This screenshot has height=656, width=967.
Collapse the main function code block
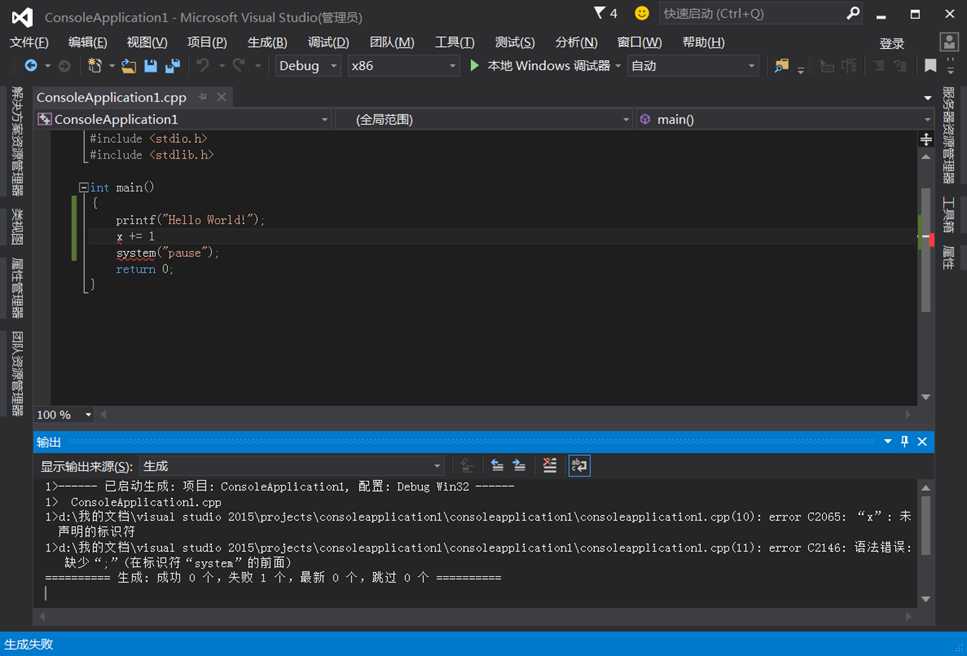pos(84,187)
